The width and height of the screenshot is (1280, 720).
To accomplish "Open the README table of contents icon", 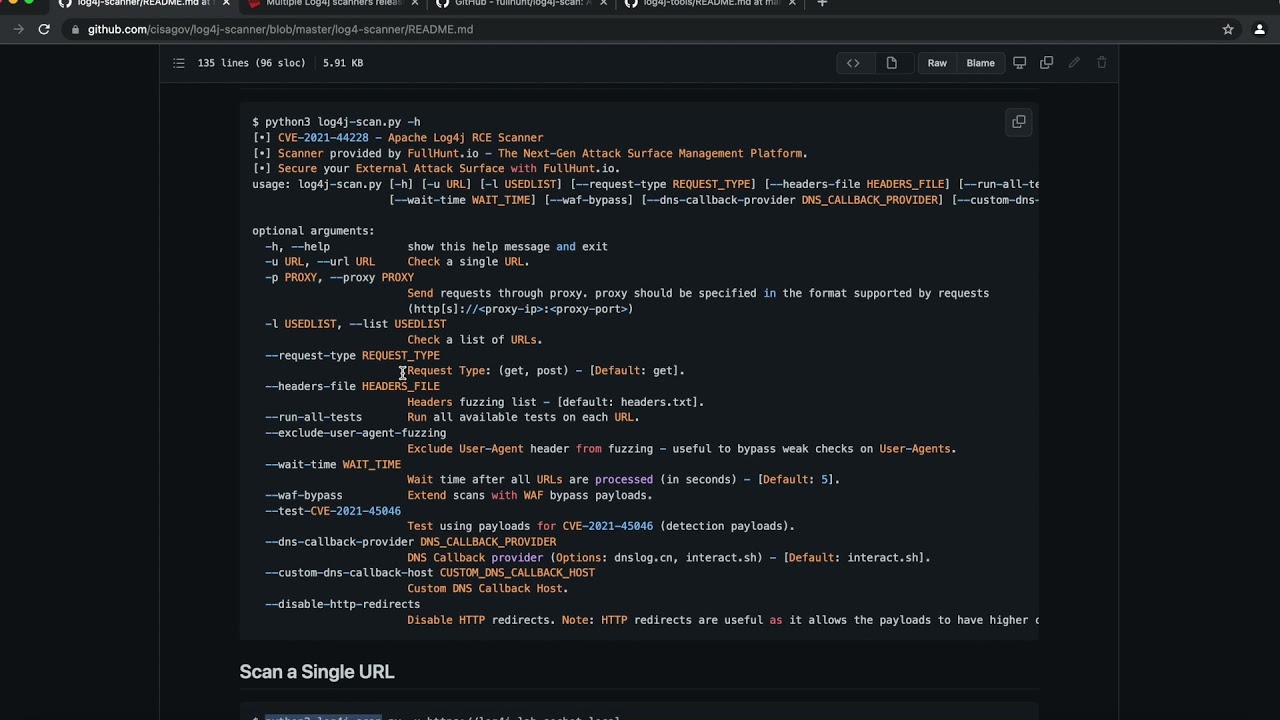I will tap(178, 63).
